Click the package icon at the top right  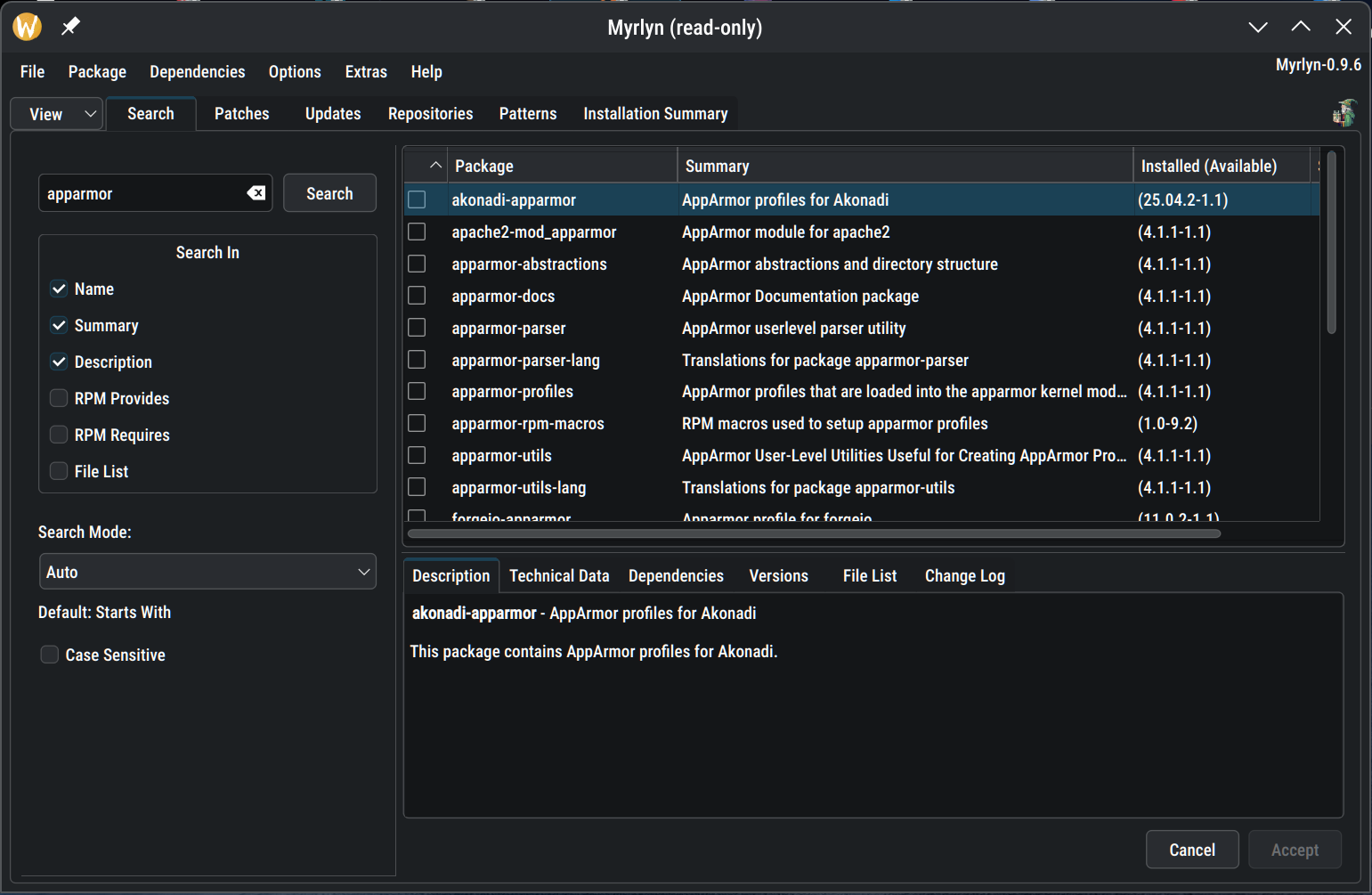[1344, 113]
